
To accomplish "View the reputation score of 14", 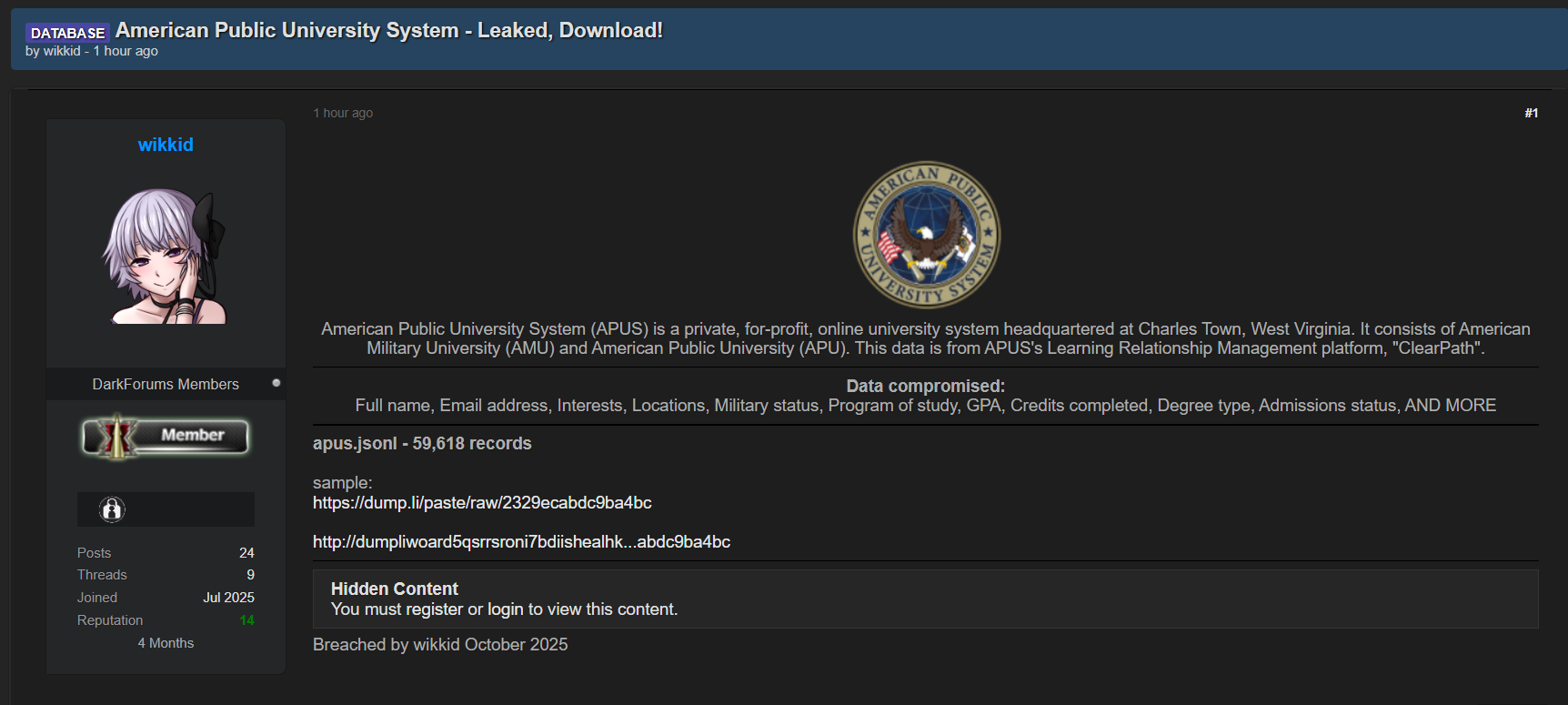I will [x=246, y=620].
